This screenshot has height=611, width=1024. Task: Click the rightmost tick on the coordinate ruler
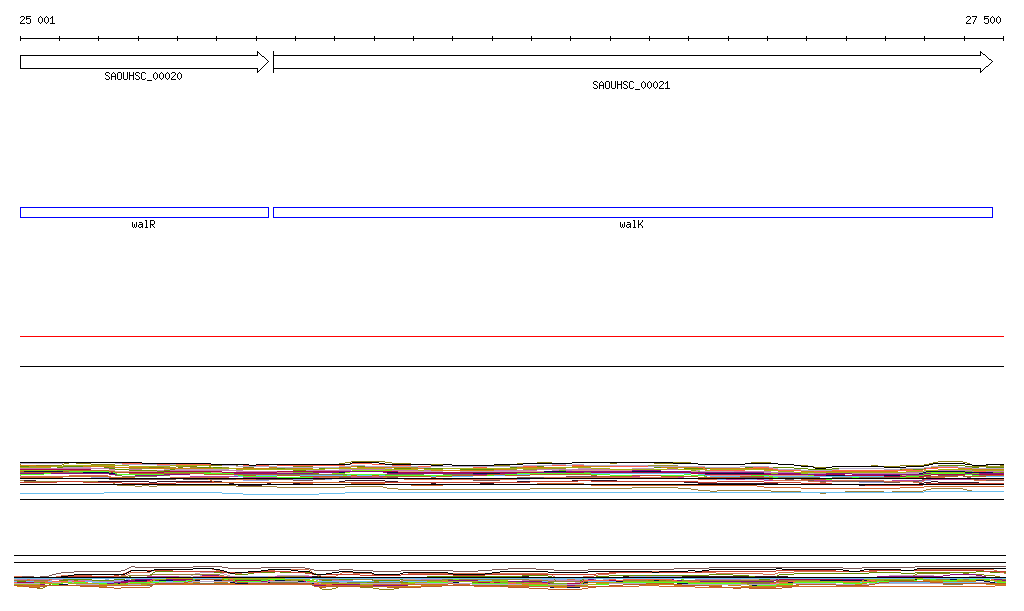pyautogui.click(x=1003, y=39)
